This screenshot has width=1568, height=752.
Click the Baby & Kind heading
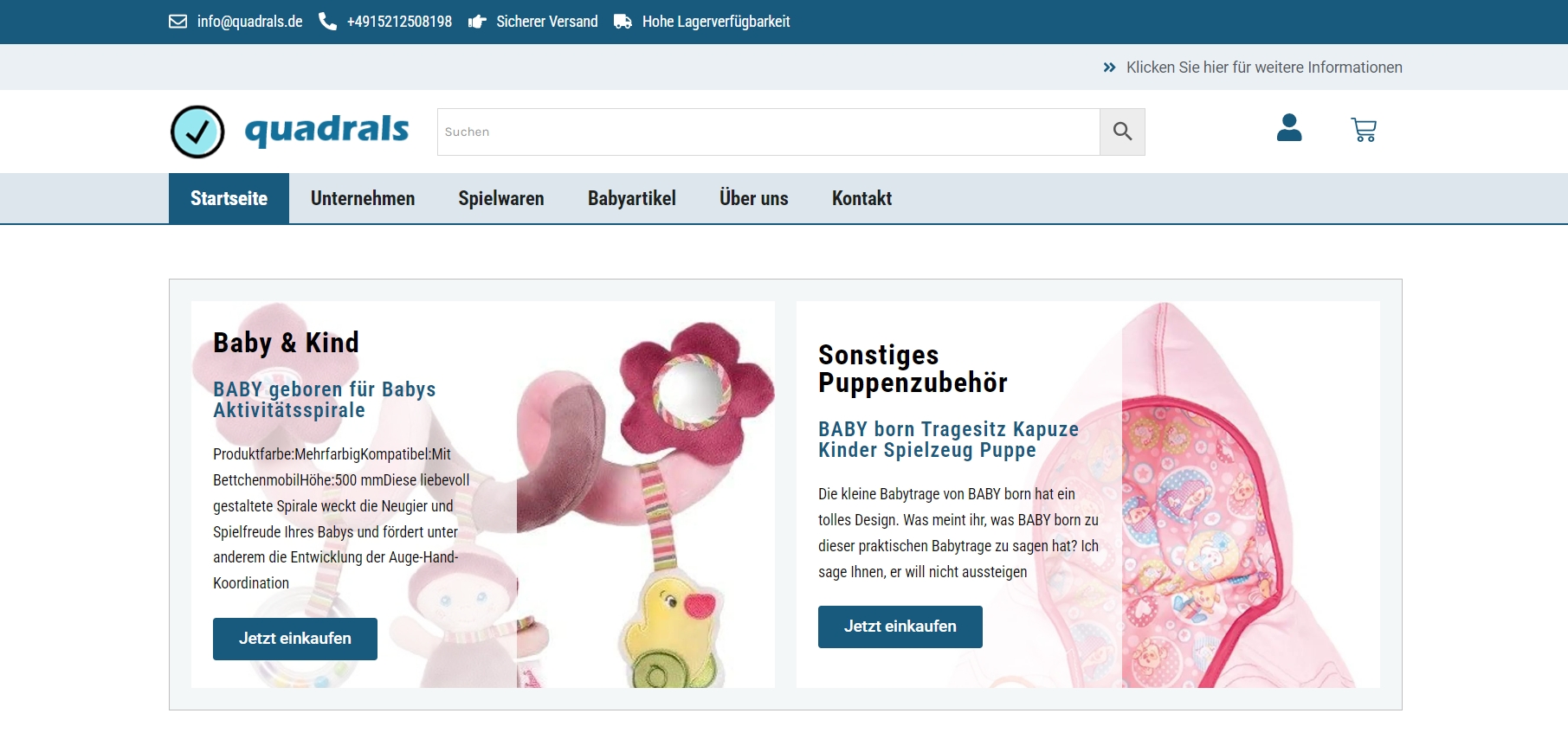click(x=286, y=343)
